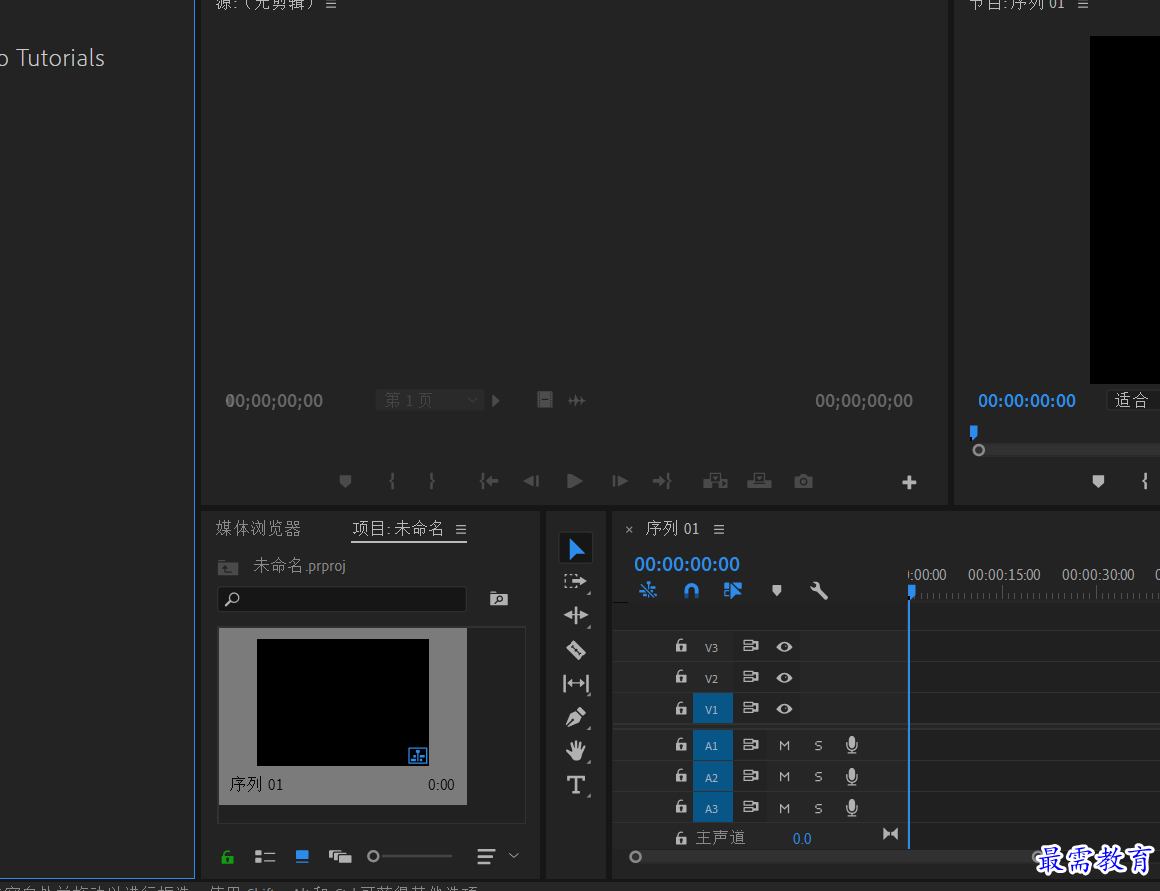Select the Type tool
Screen dimensions: 1160x891
pyautogui.click(x=576, y=784)
